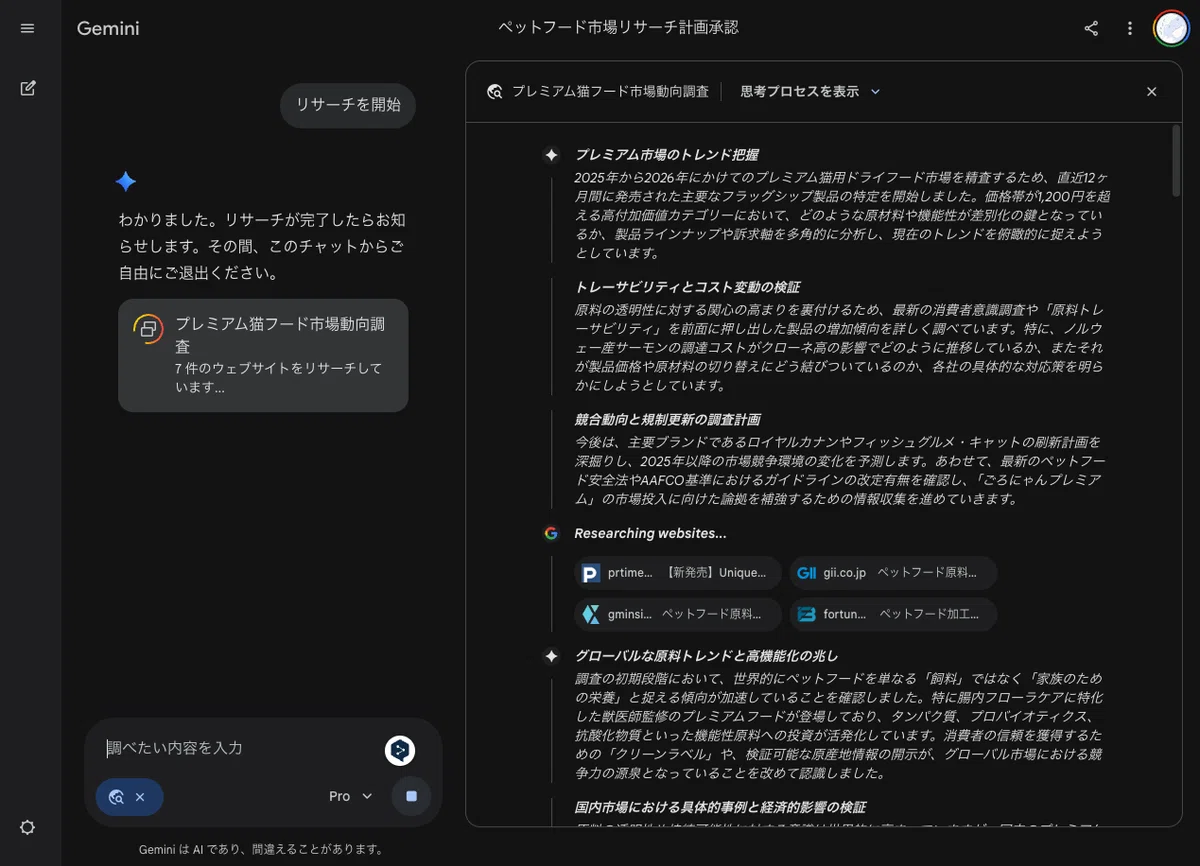The width and height of the screenshot is (1200, 866).
Task: Focus the 調べたい内容を入力 prompt field
Action: click(240, 748)
